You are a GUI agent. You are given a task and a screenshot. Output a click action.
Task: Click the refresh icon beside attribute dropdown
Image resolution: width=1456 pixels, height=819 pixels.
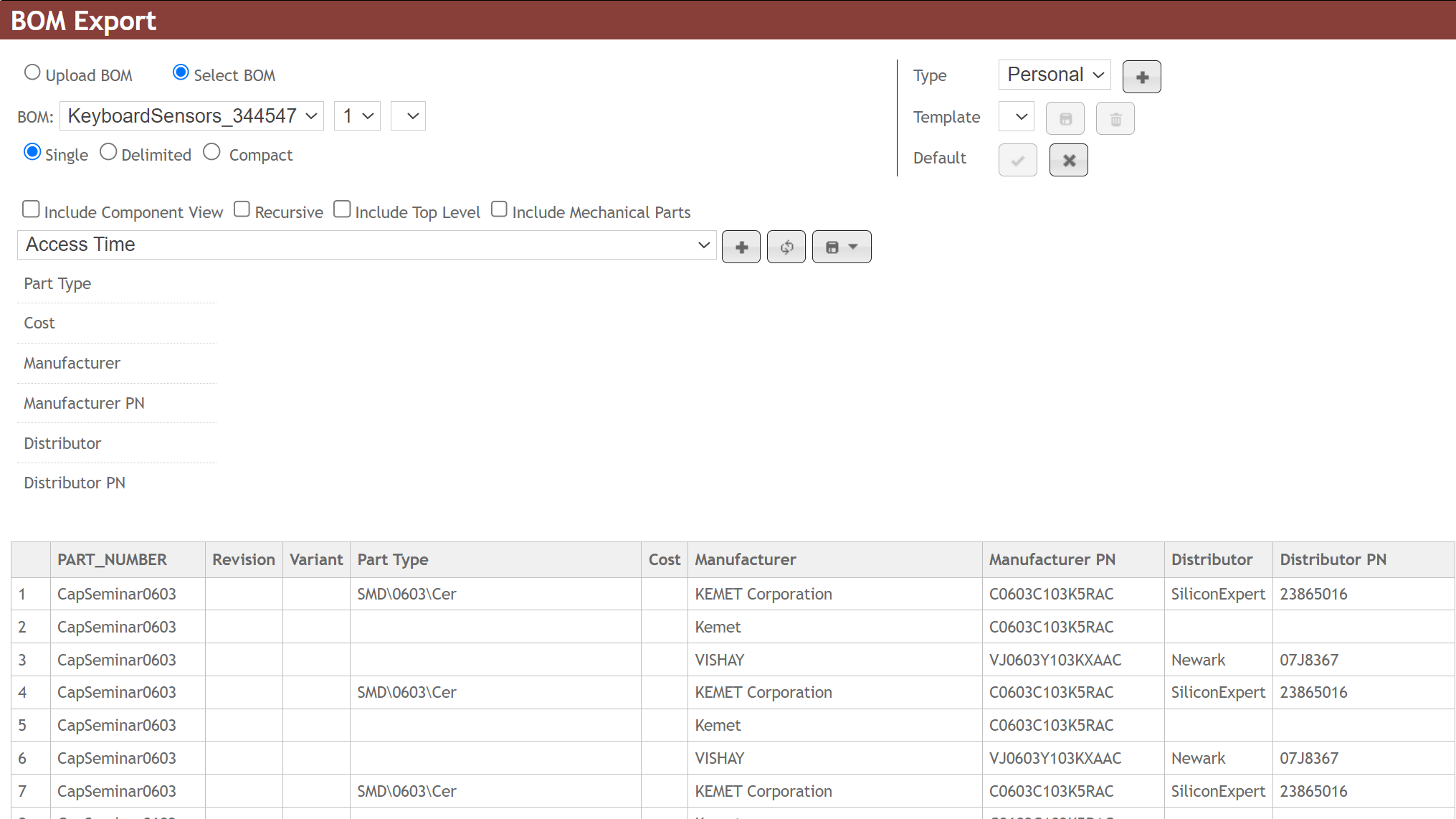click(x=786, y=247)
